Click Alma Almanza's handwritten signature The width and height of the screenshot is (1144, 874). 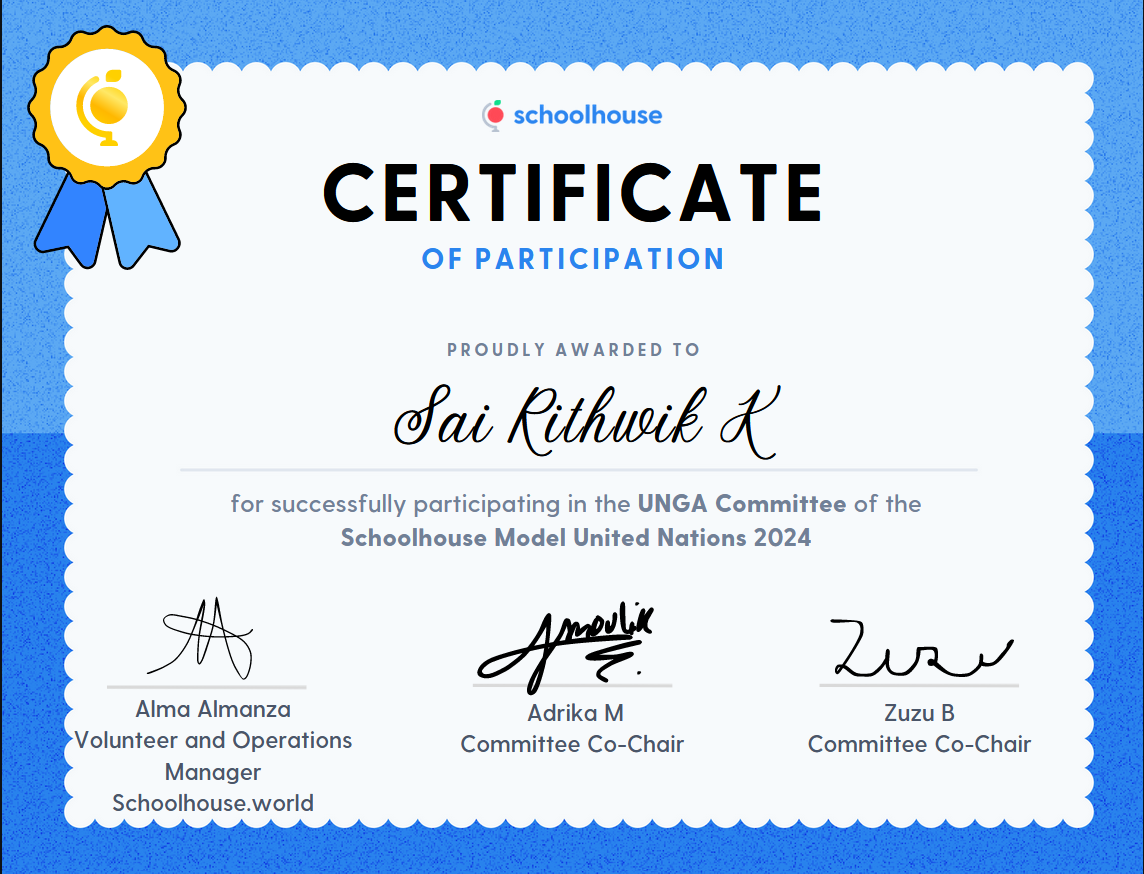[201, 639]
